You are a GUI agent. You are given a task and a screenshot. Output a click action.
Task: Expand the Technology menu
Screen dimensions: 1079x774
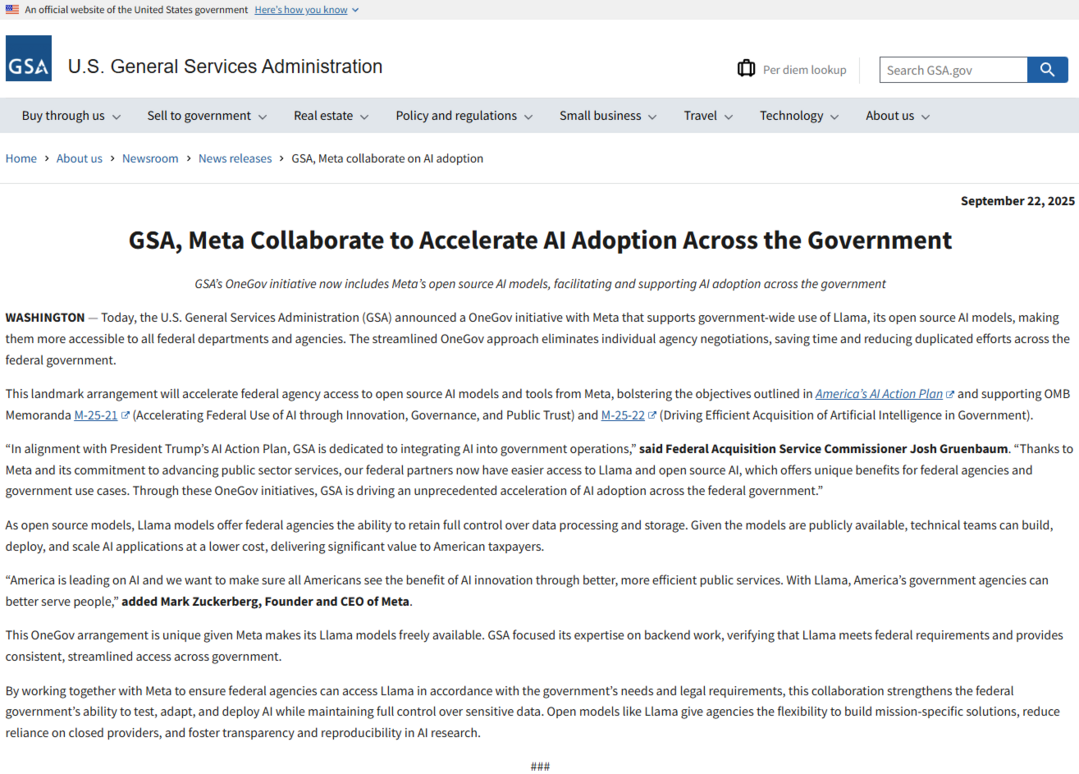(x=799, y=116)
